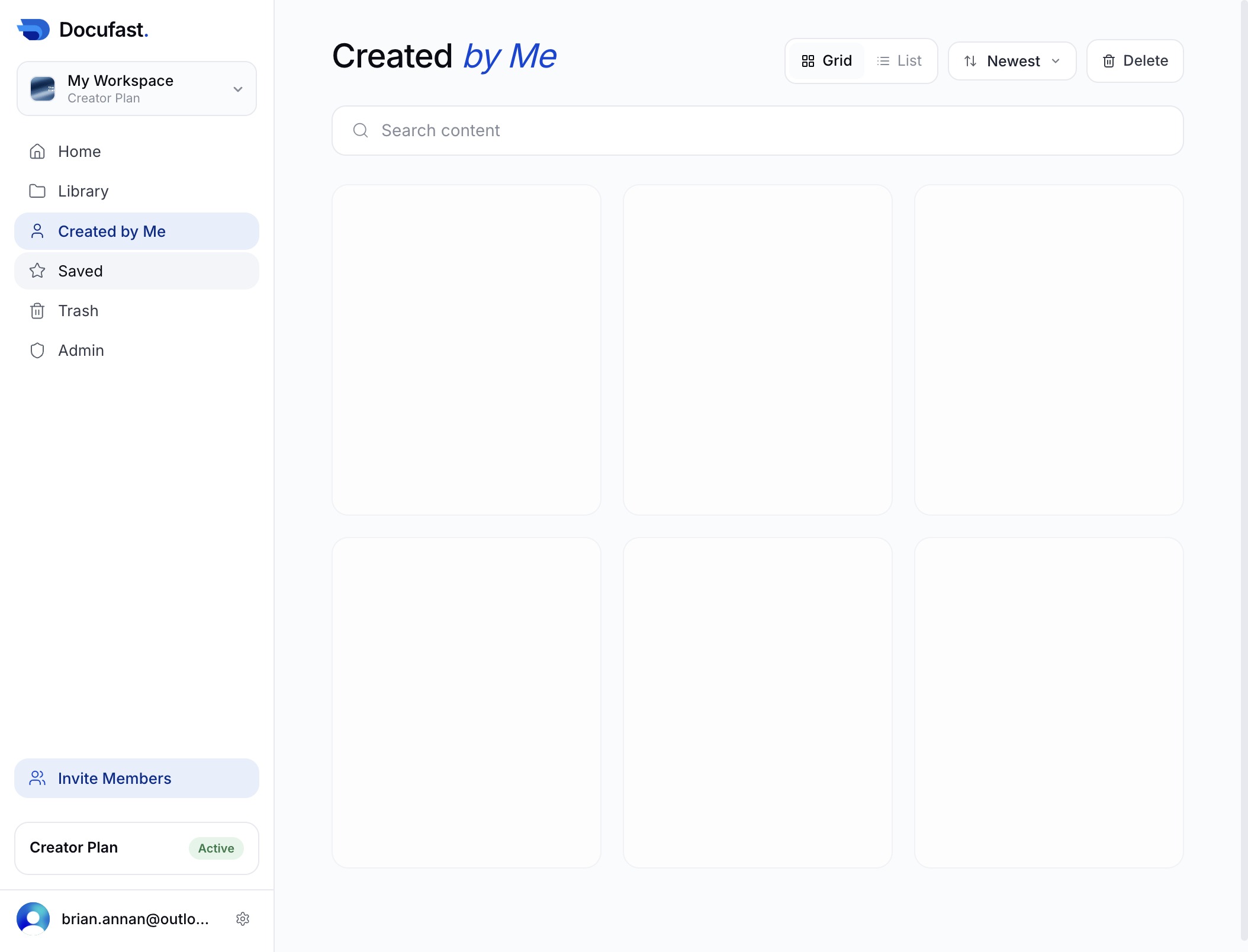Click the Library folder icon
1248x952 pixels.
pyautogui.click(x=37, y=191)
